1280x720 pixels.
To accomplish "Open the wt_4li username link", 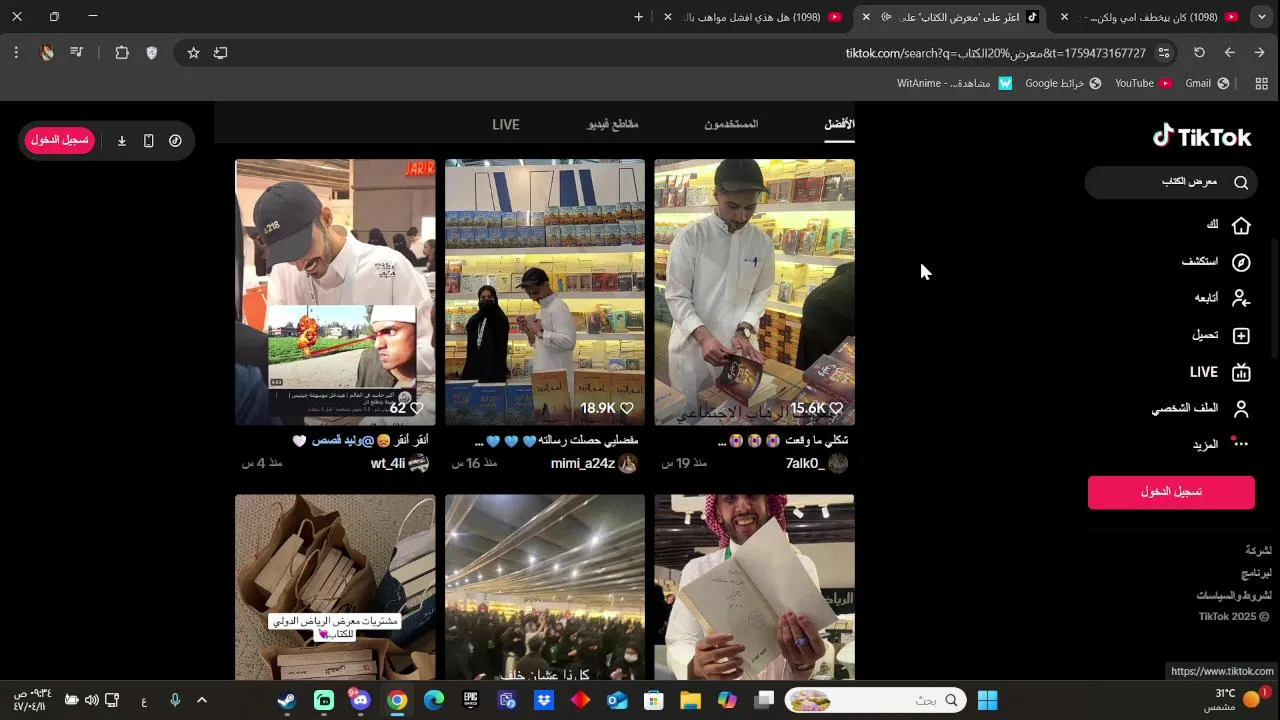I will point(387,463).
